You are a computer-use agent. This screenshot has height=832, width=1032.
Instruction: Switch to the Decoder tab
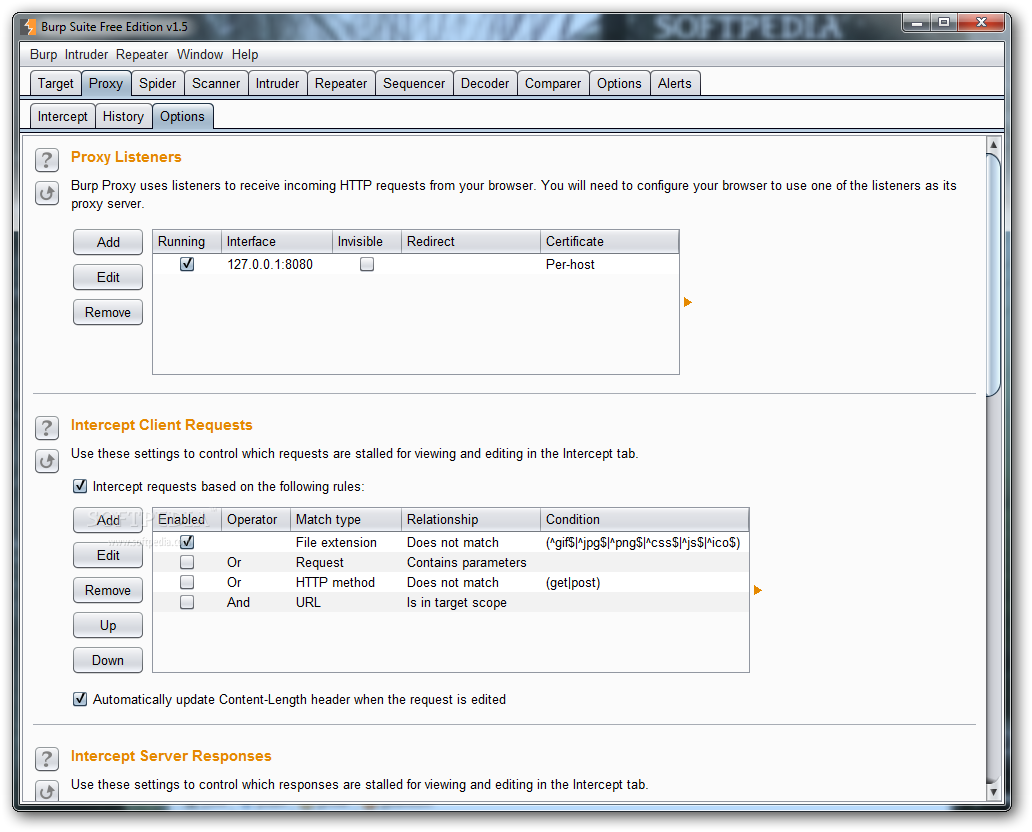pos(485,84)
